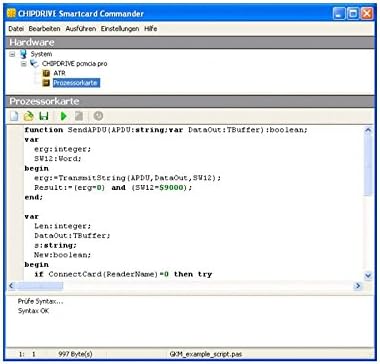The image size is (380, 364).
Task: Select CHIPDRIVE pcmcia pro label
Action: [75, 64]
